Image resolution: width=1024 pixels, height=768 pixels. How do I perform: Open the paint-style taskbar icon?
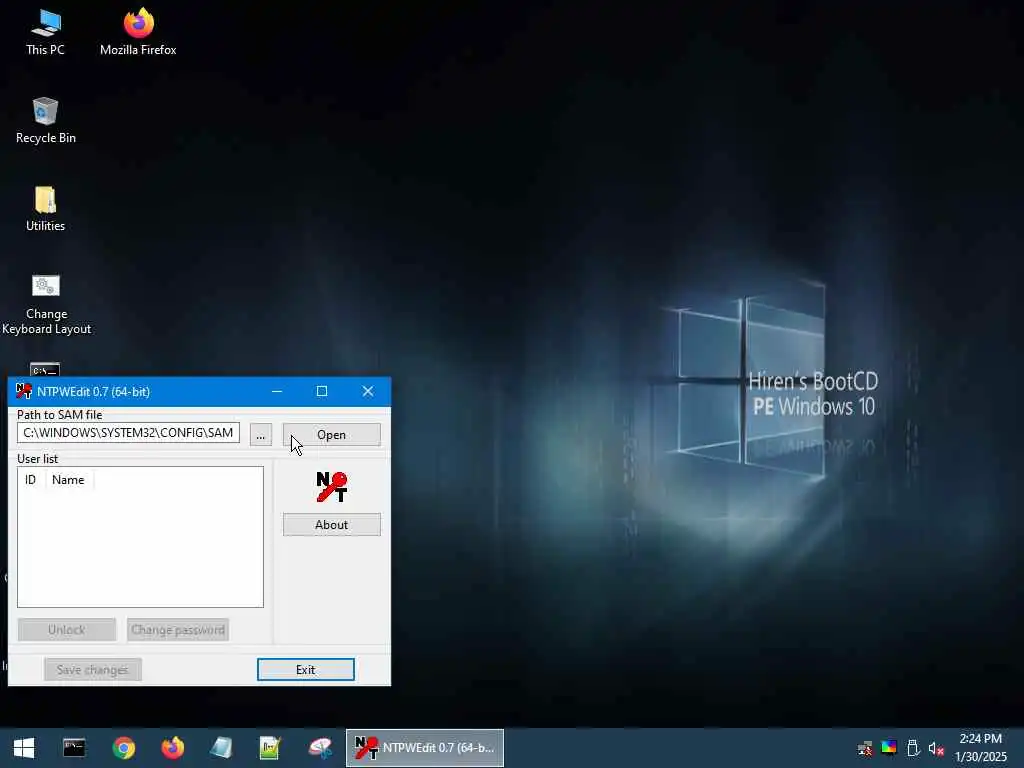tap(320, 748)
